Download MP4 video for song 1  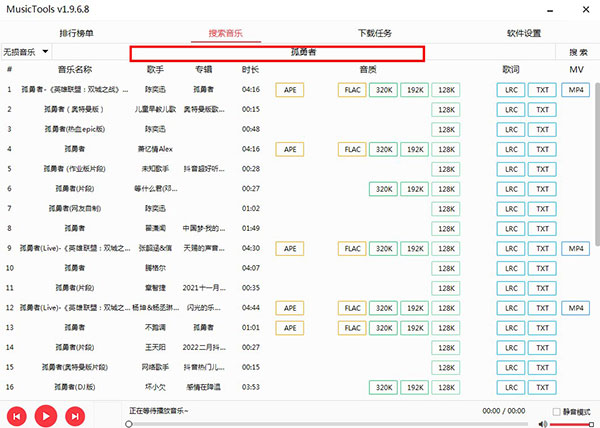click(575, 90)
